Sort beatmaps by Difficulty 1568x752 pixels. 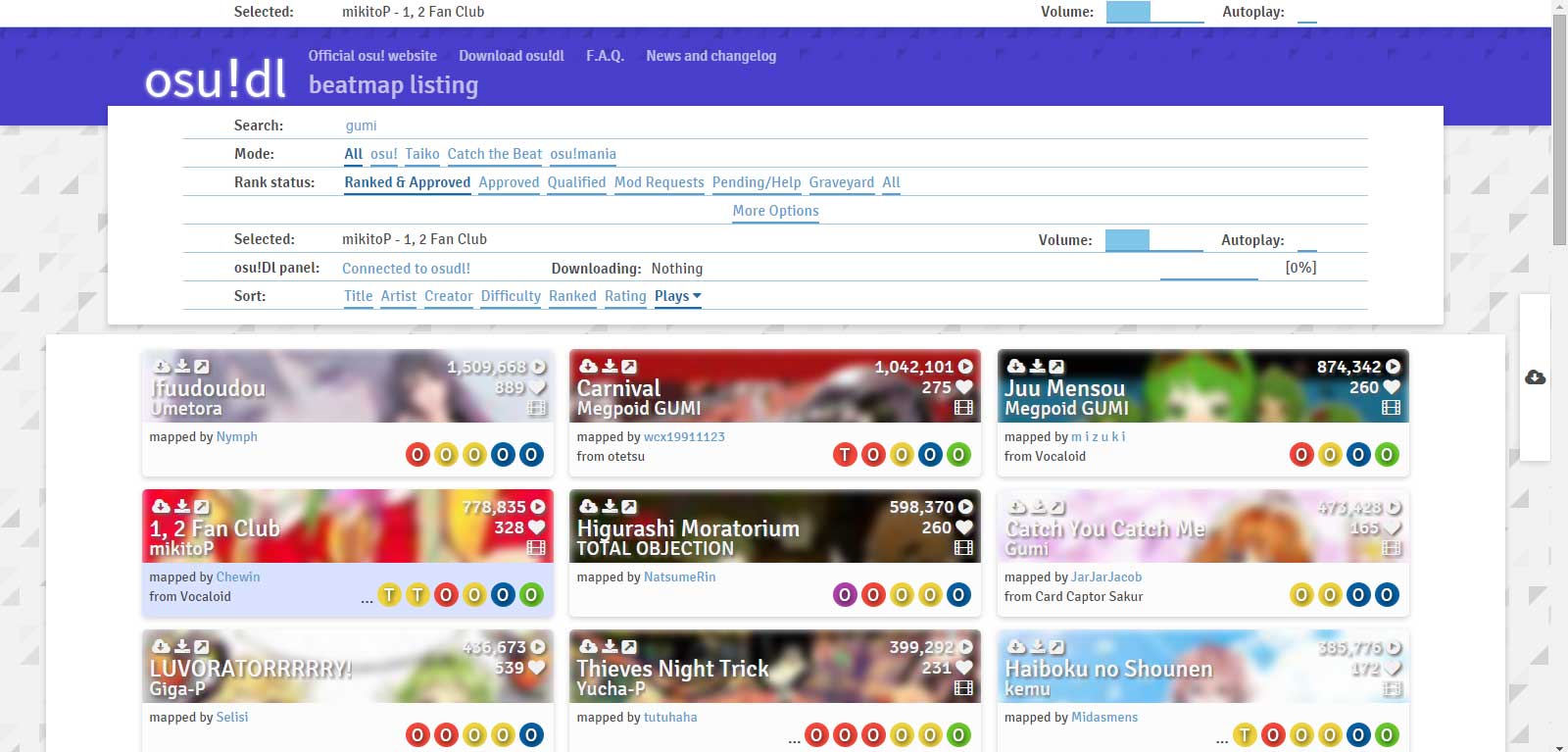511,296
